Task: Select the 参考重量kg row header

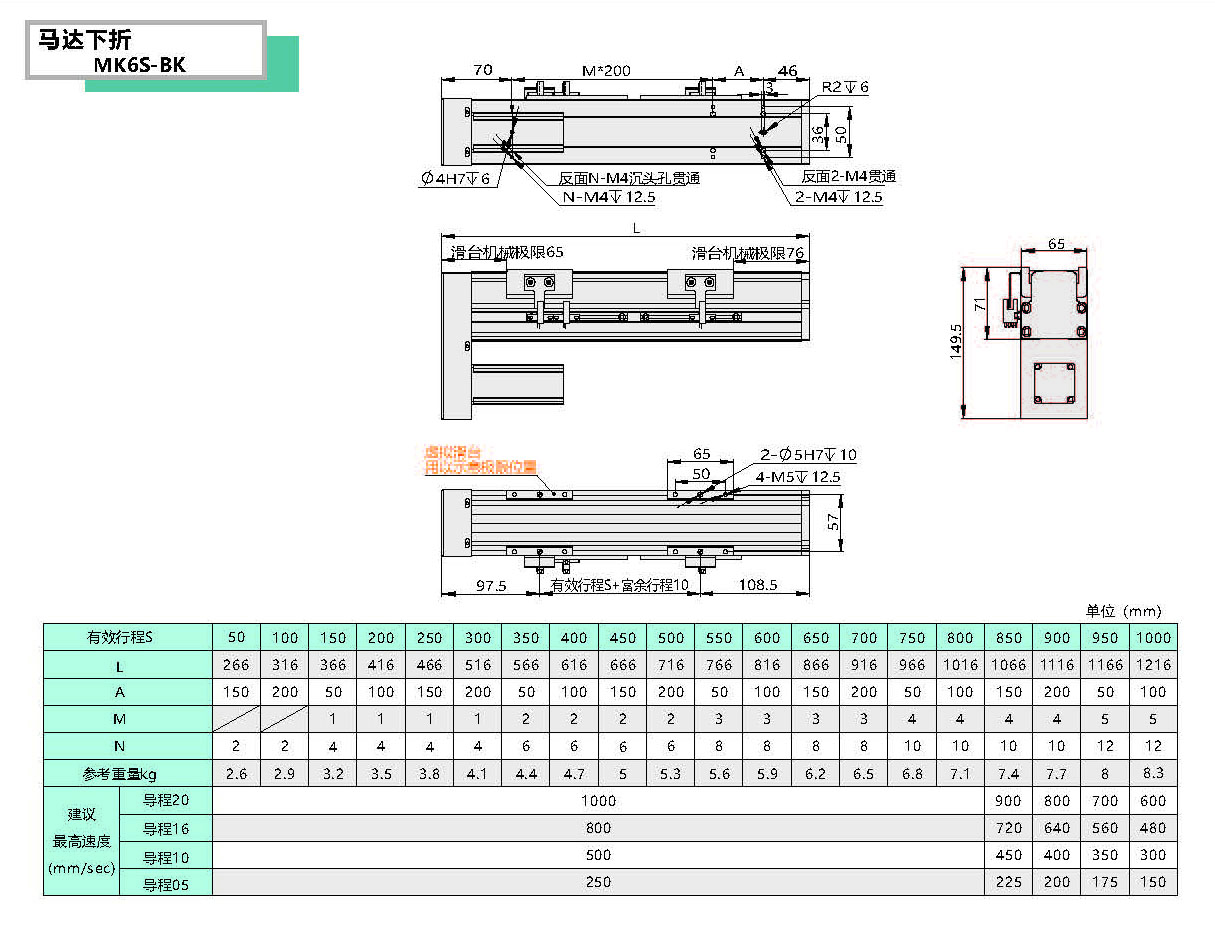Action: click(128, 773)
